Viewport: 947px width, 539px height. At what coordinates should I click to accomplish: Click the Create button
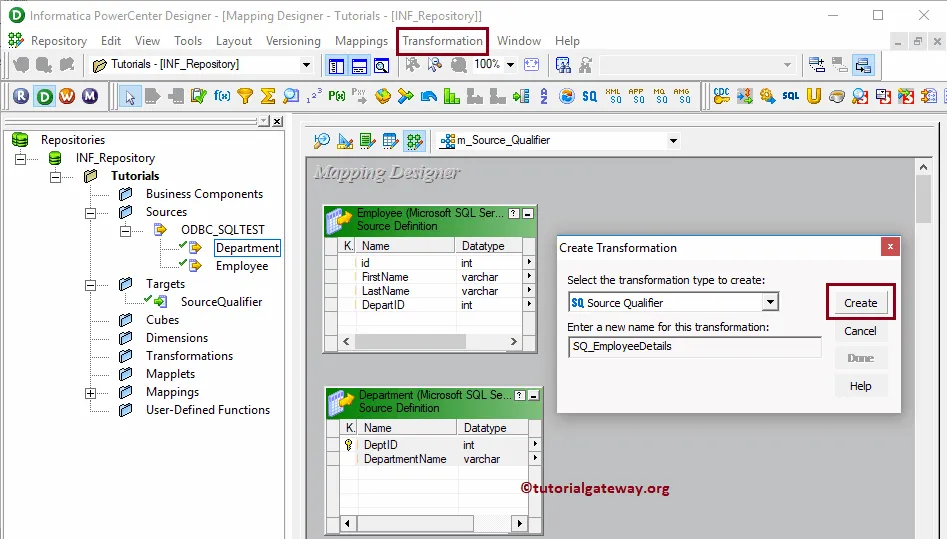(860, 303)
